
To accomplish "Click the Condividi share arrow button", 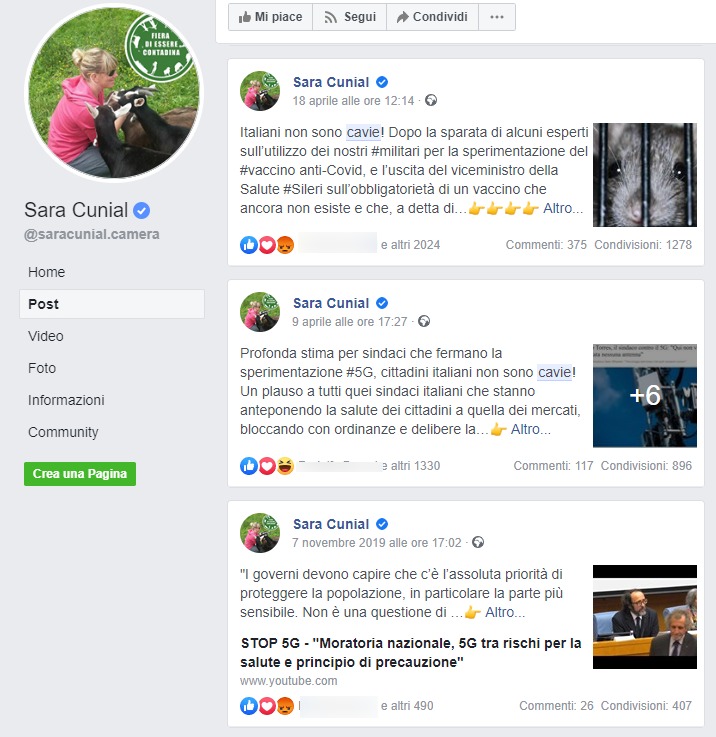I will [432, 17].
